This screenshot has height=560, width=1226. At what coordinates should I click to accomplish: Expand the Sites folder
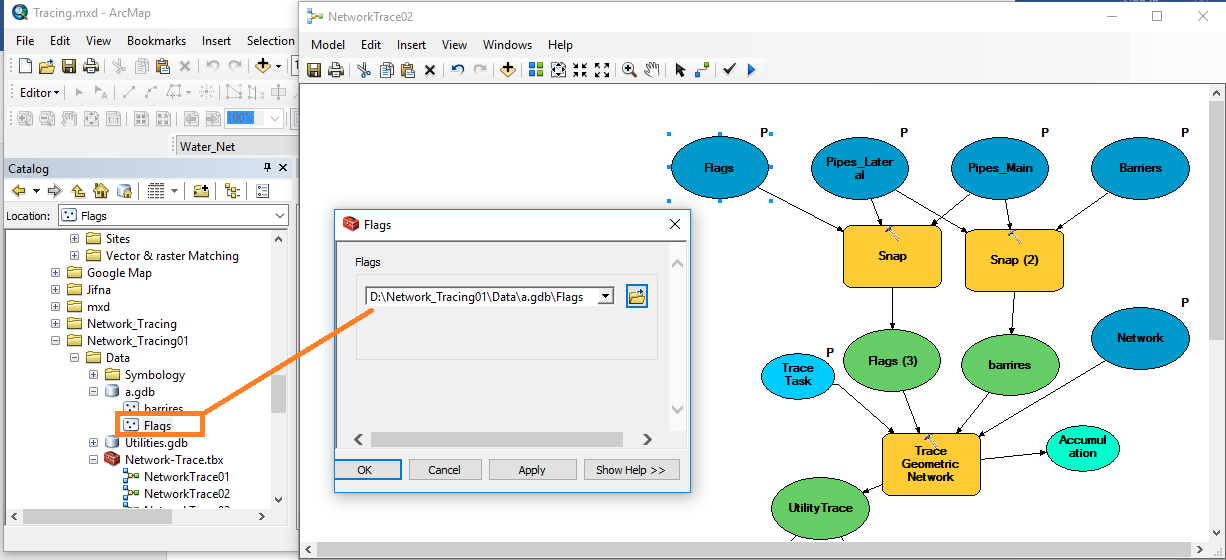click(x=74, y=239)
